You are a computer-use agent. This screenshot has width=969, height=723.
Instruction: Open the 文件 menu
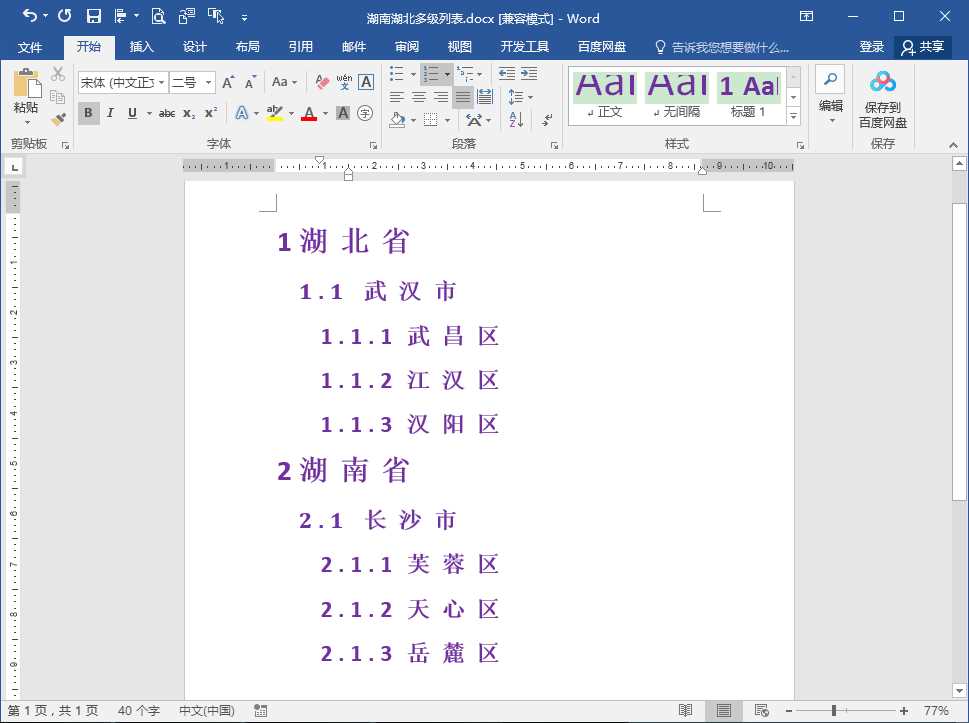(31, 46)
